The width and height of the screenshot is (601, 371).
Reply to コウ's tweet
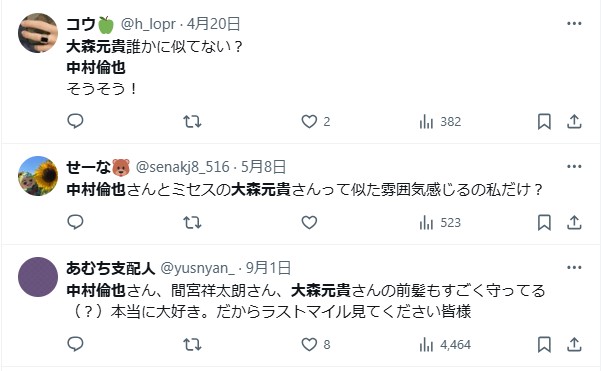click(x=75, y=121)
